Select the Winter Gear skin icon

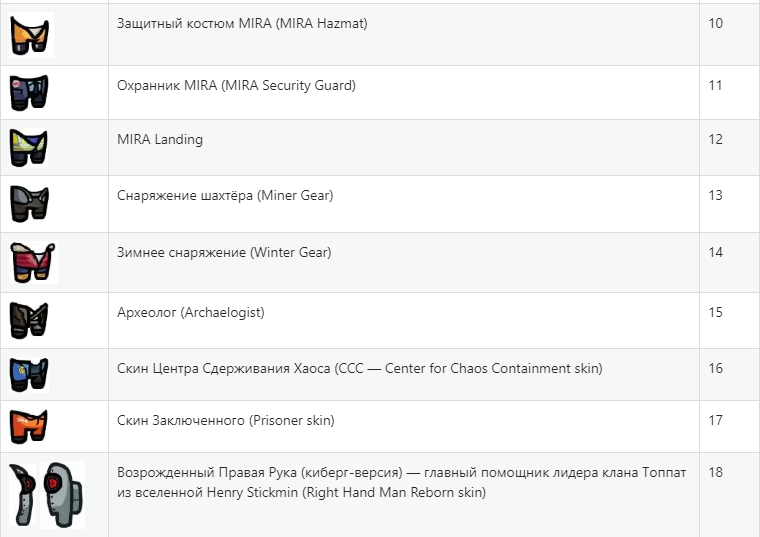pyautogui.click(x=33, y=262)
